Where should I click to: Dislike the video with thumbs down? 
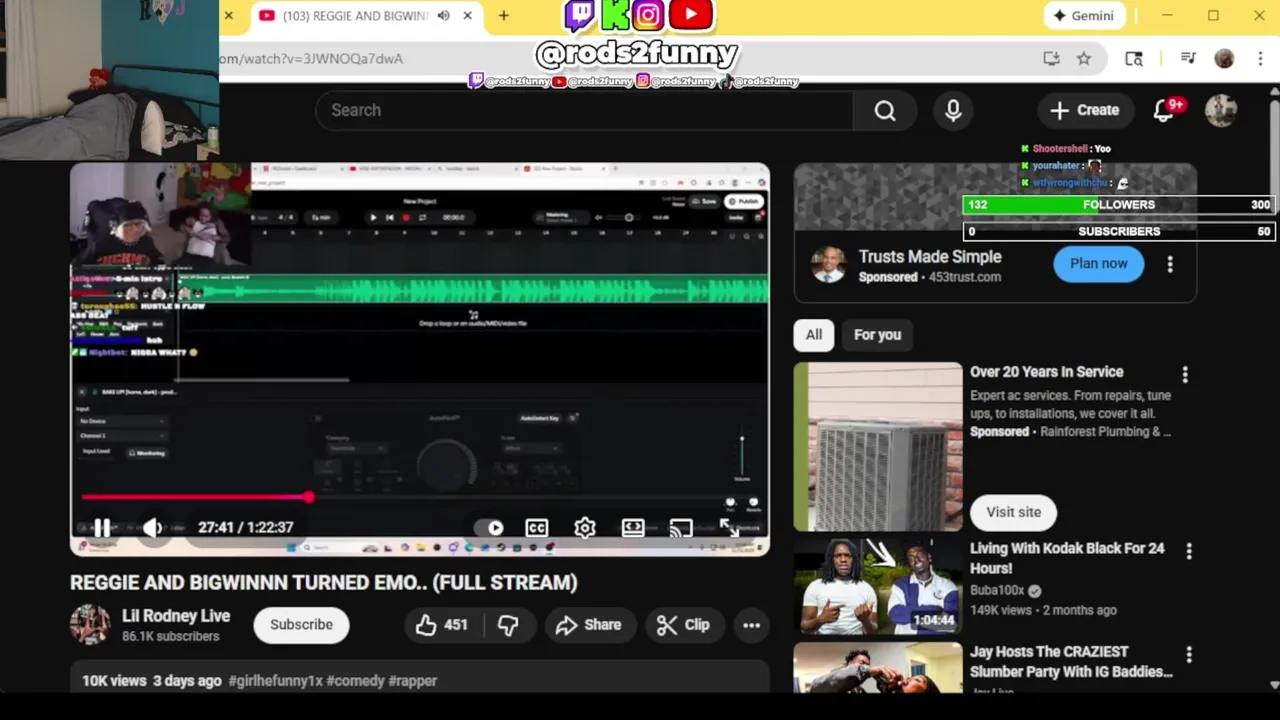[x=508, y=625]
